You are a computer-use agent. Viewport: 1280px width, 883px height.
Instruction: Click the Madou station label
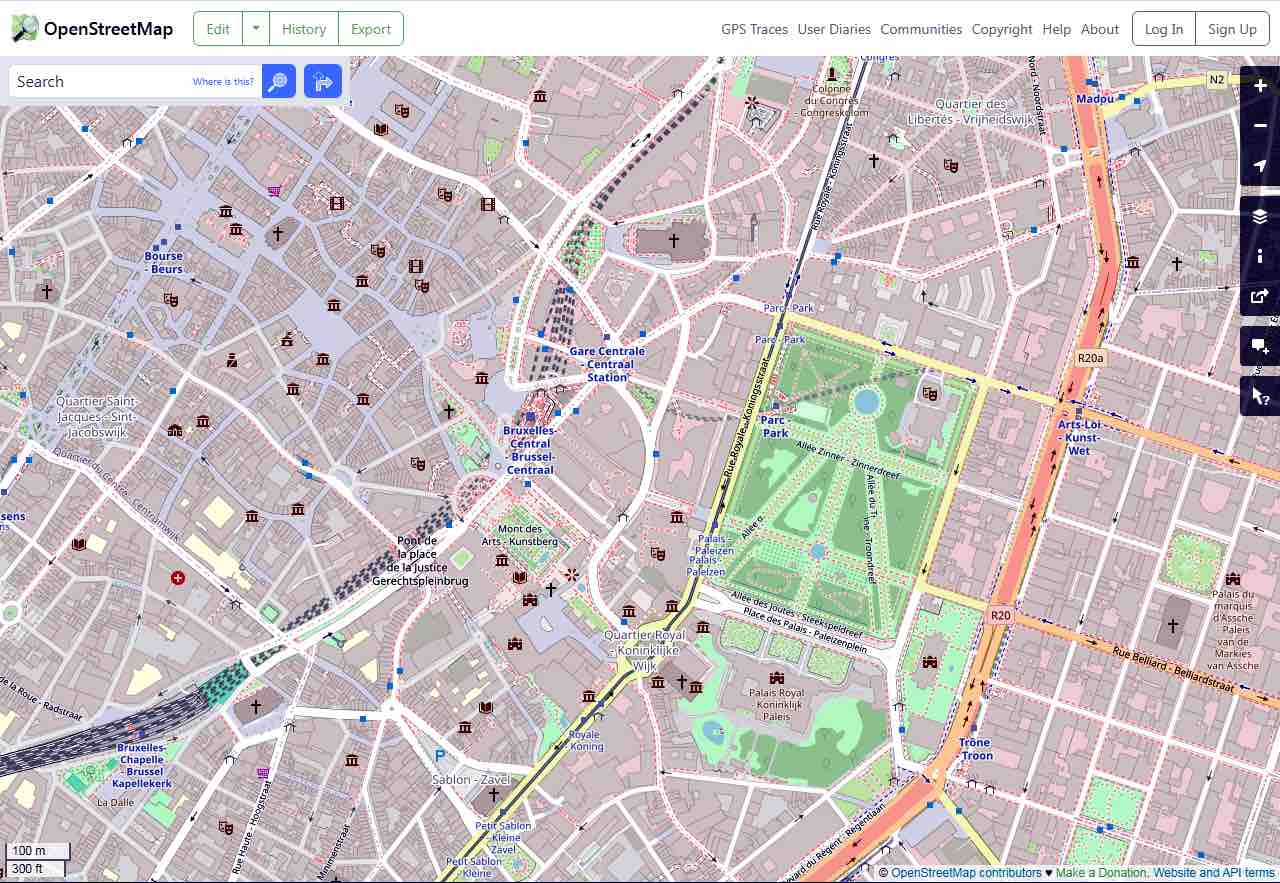coord(1094,99)
